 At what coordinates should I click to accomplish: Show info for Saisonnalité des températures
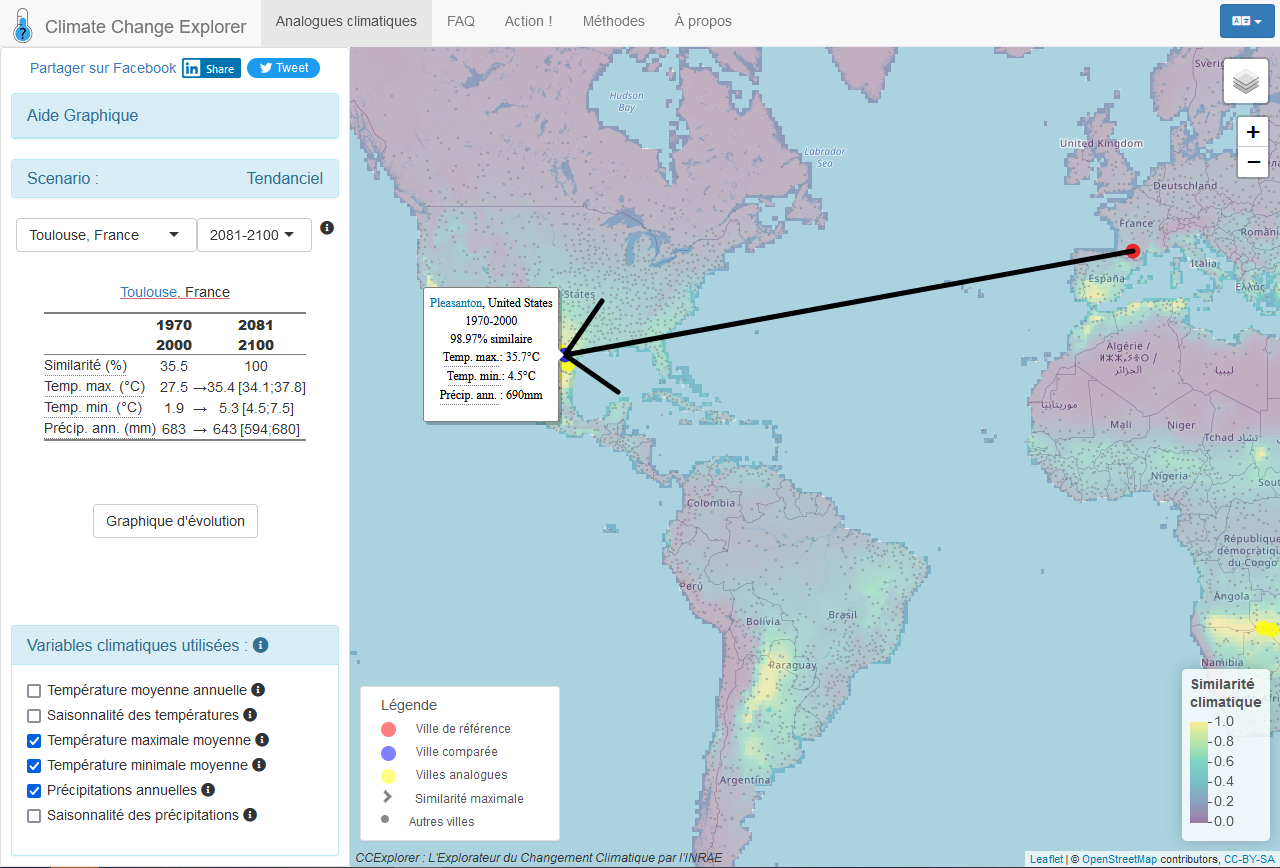click(250, 715)
